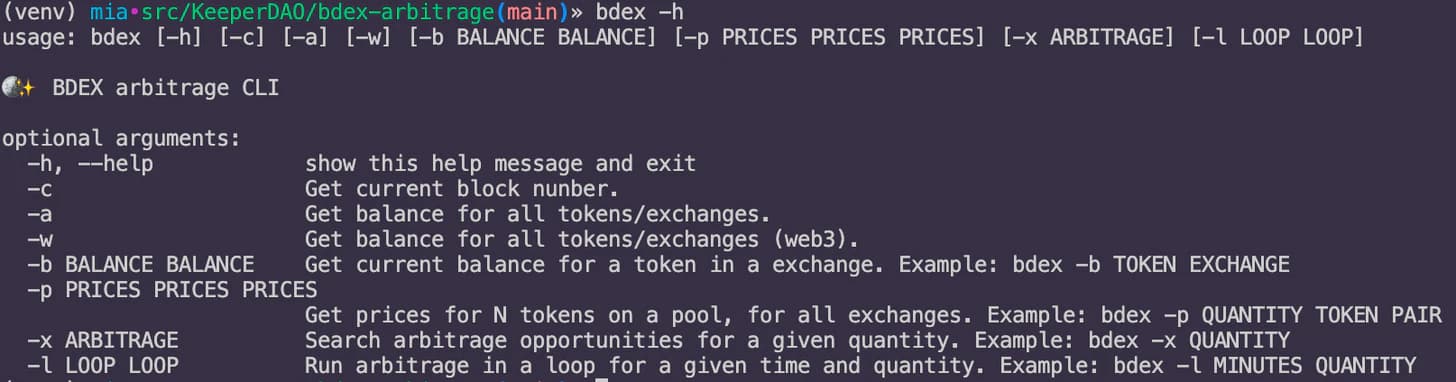Click the 'mia' username in prompt
Image resolution: width=1456 pixels, height=382 pixels.
(109, 12)
